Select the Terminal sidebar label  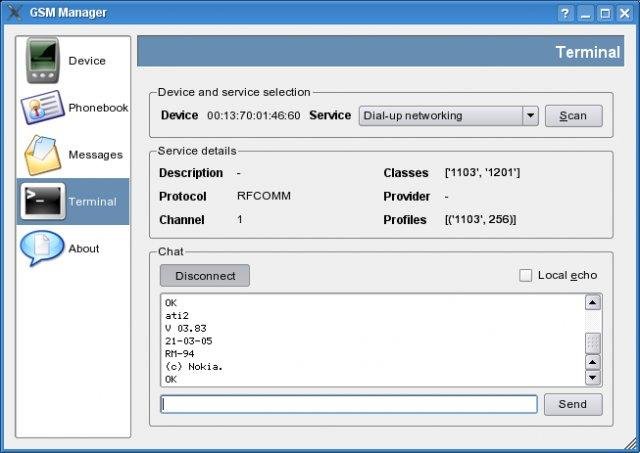tap(92, 202)
